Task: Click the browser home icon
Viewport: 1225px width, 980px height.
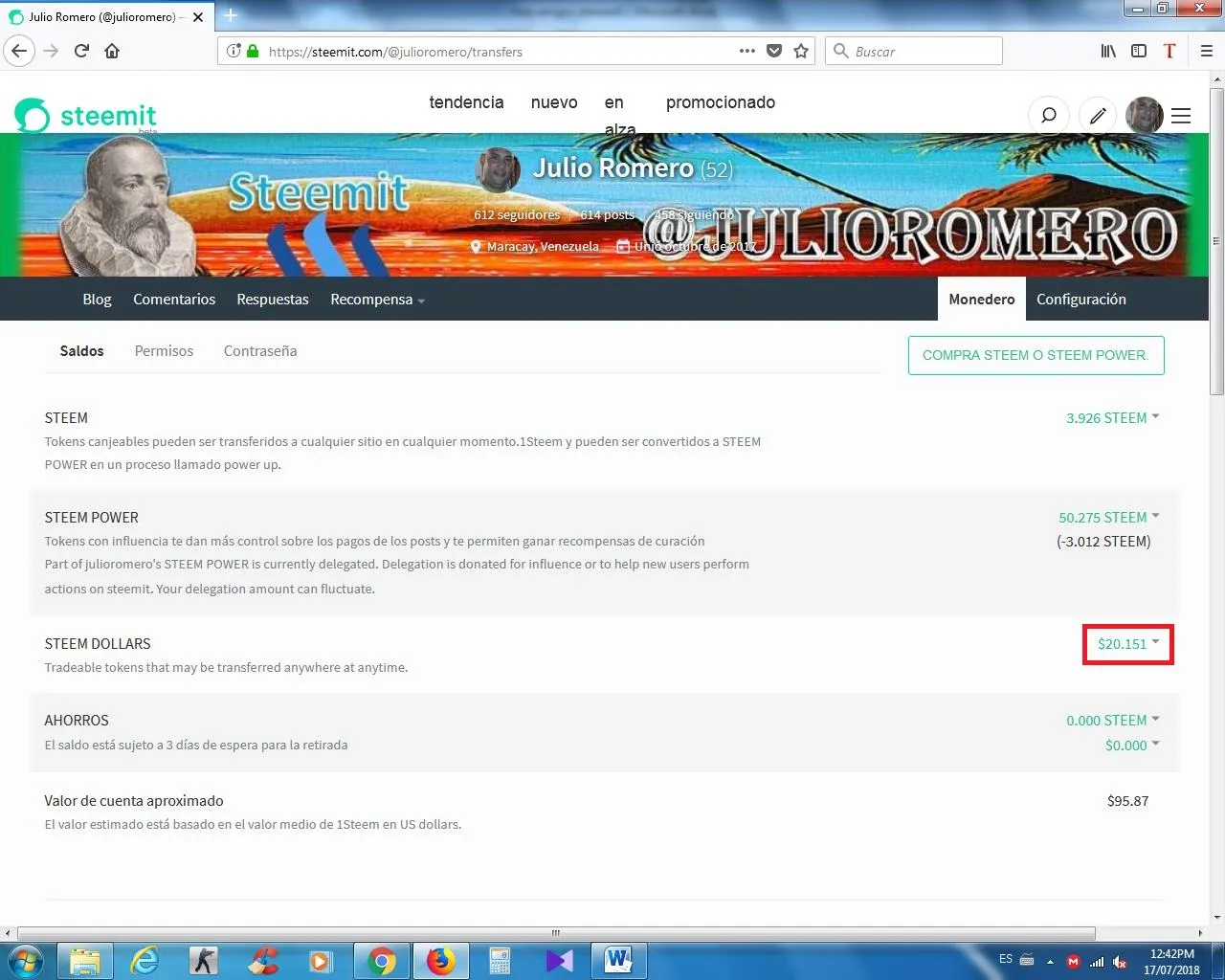Action: 112,51
